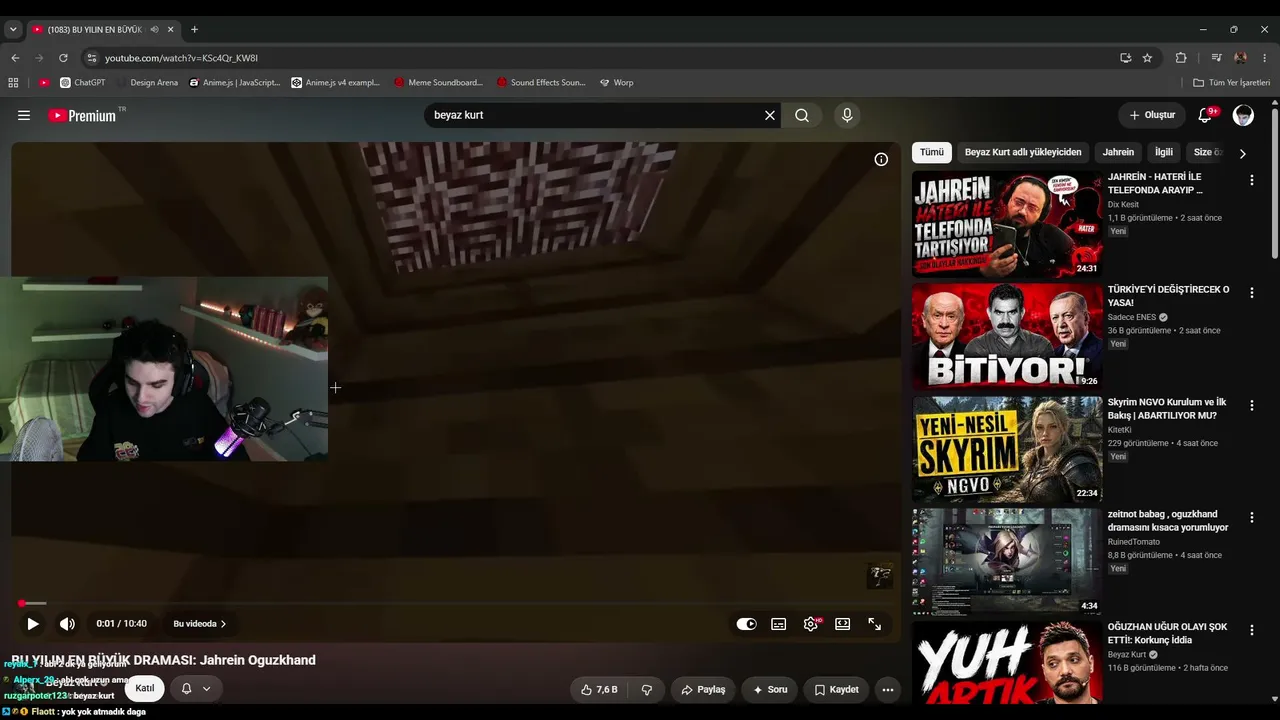The image size is (1280, 720).
Task: Play the video
Action: (33, 624)
